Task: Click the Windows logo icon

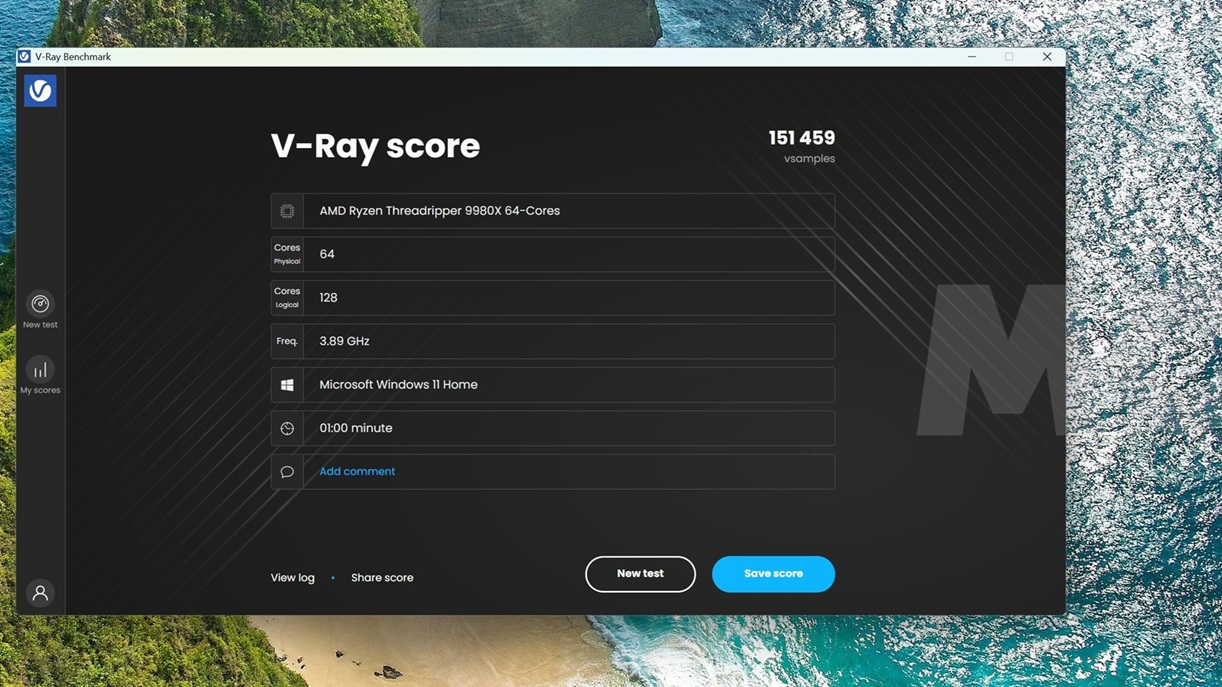Action: 287,385
